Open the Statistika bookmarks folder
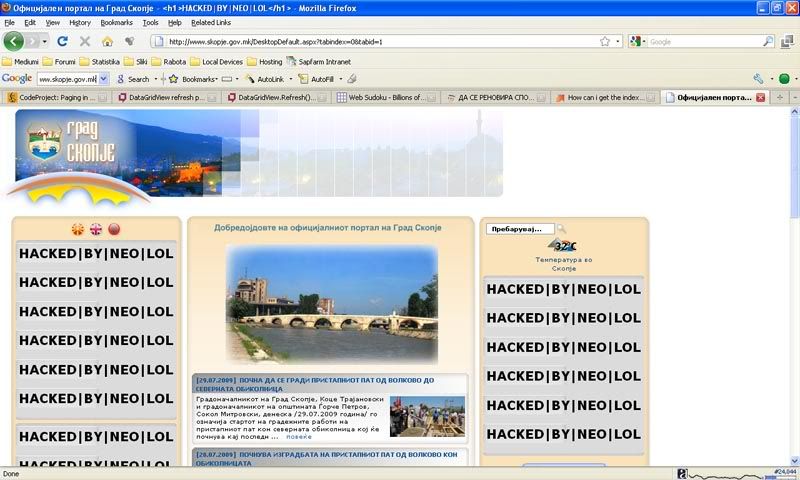The image size is (800, 480). pyautogui.click(x=99, y=62)
